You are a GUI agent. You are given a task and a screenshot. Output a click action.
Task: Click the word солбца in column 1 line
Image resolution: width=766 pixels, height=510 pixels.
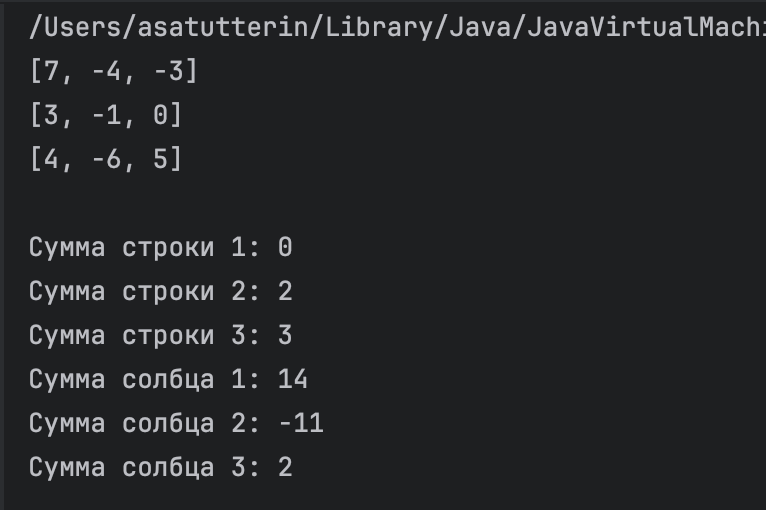[168, 380]
